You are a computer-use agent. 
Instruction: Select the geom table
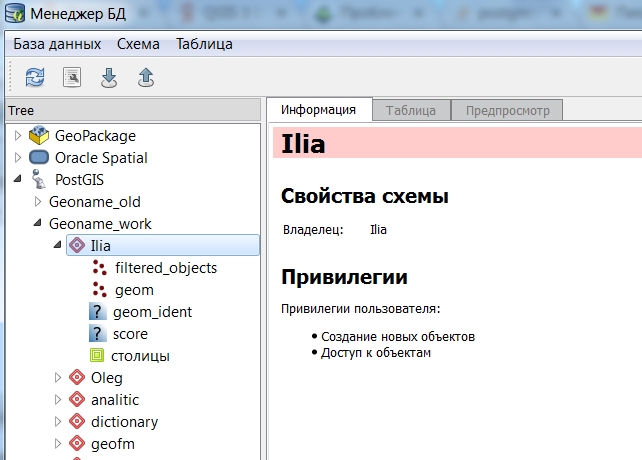click(134, 290)
